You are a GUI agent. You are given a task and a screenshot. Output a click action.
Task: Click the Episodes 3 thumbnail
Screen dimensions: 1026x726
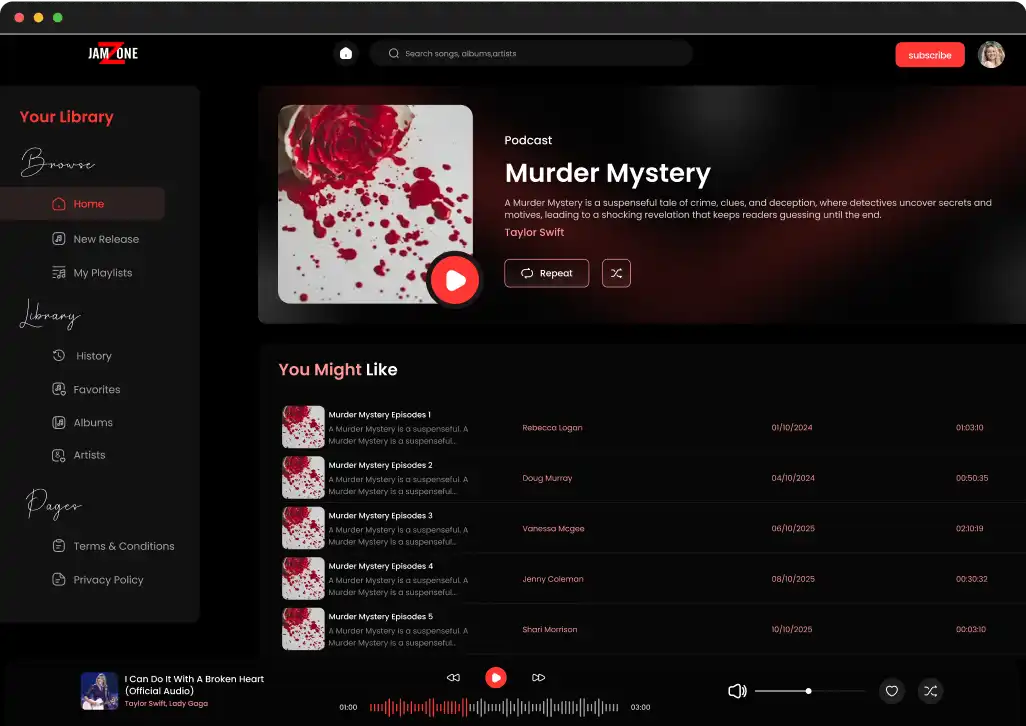point(303,528)
